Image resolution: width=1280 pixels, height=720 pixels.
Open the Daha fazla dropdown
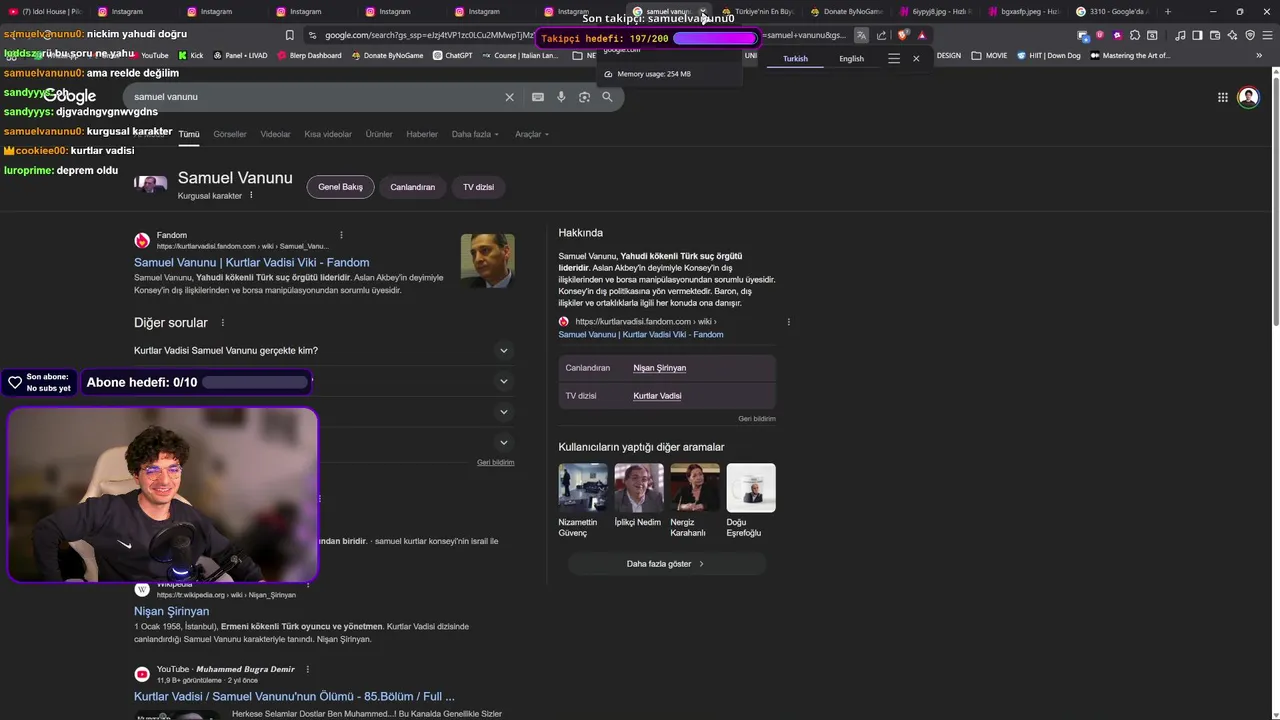pos(475,134)
